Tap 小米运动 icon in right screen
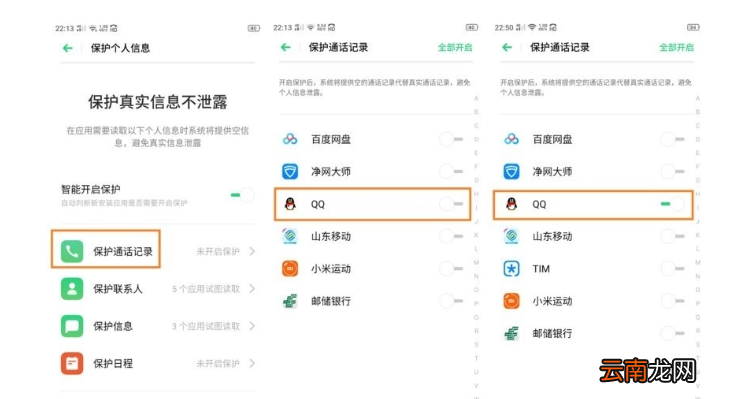Viewport: 733px width, 399px height. [x=511, y=301]
